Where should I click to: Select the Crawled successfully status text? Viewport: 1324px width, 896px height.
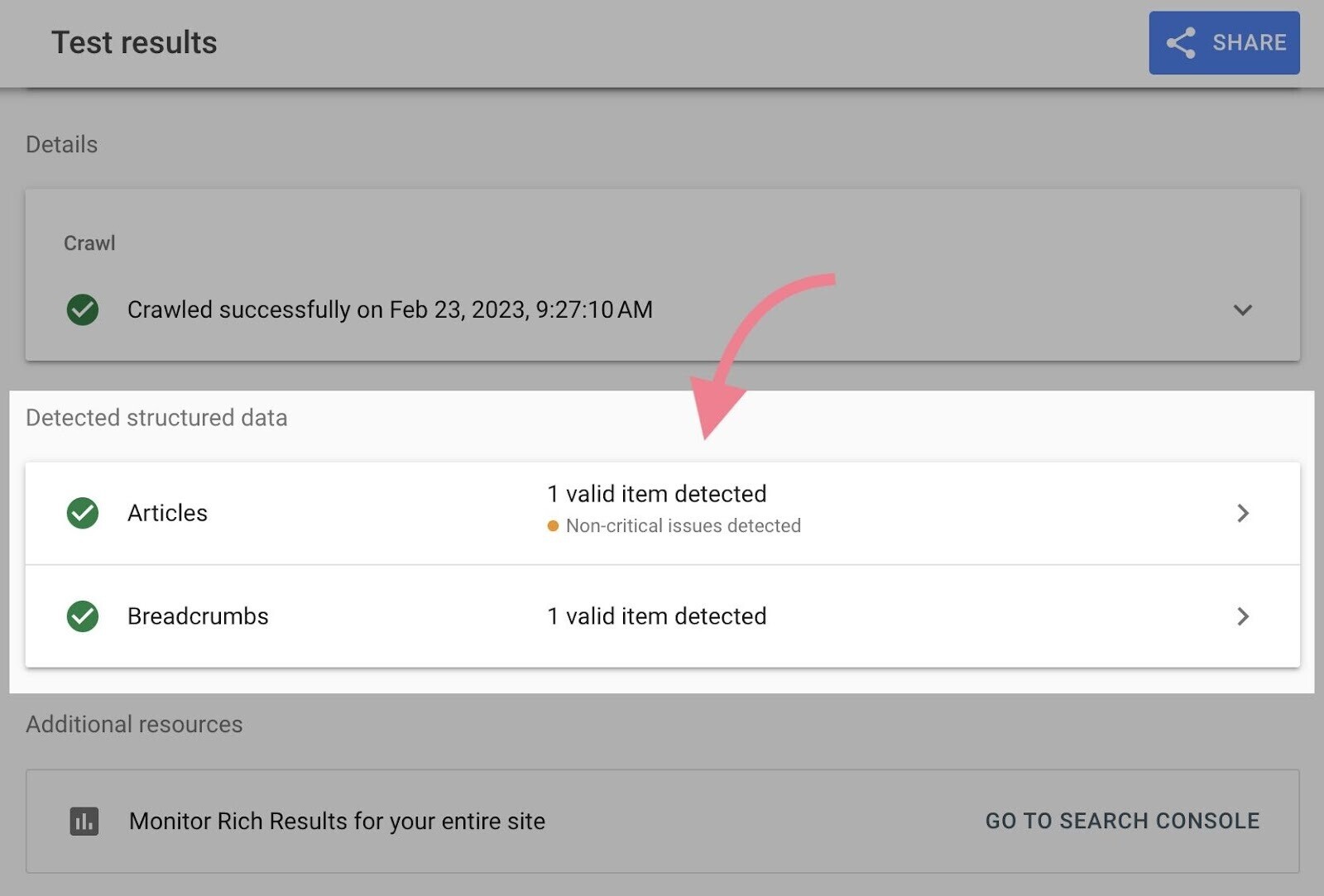(x=390, y=309)
